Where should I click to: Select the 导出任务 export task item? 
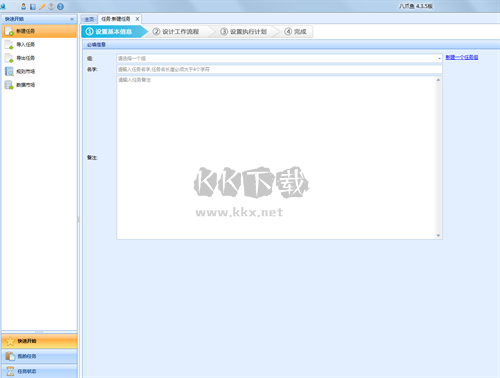click(x=39, y=58)
